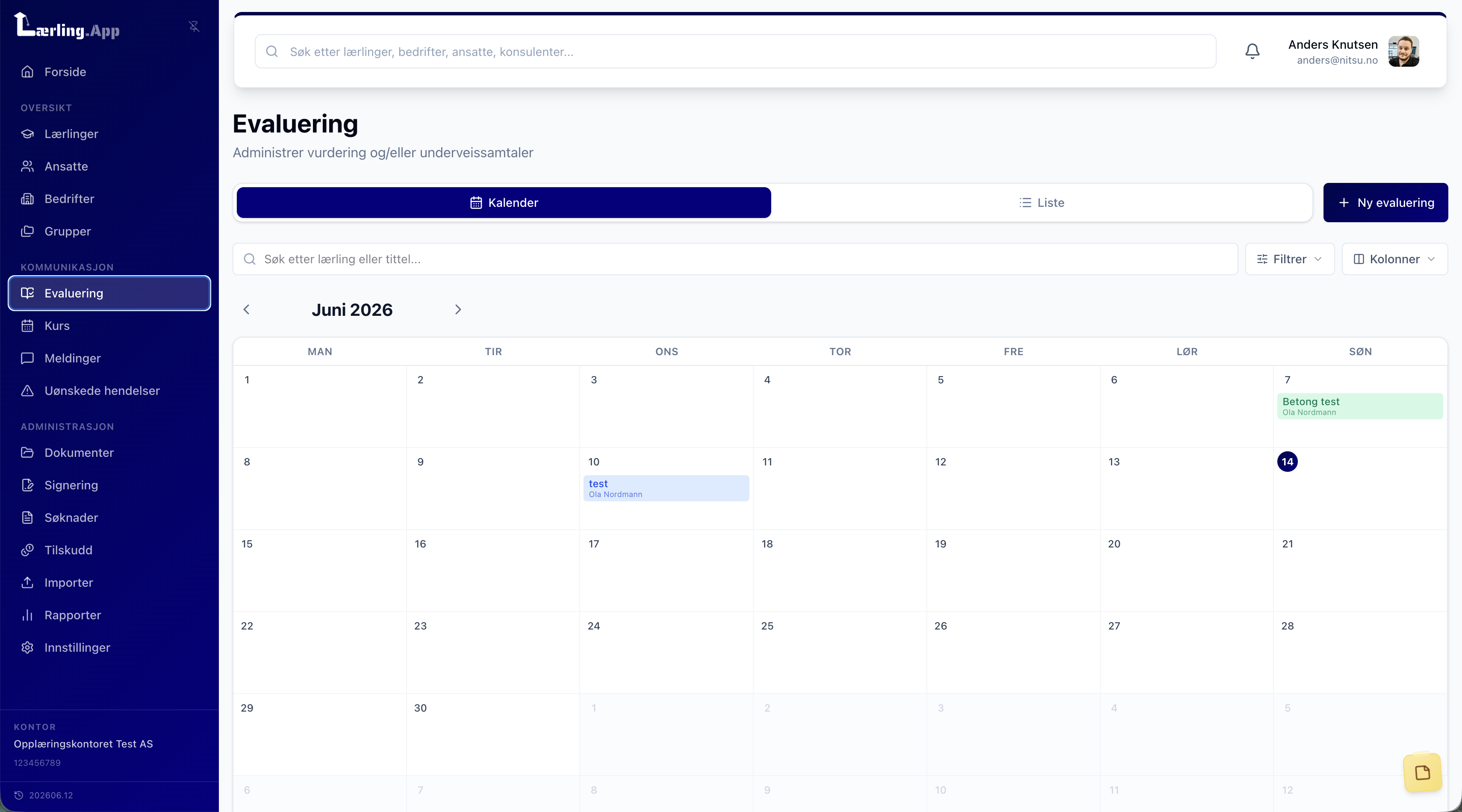Click organization number 123456789
Screen dimensions: 1462x812
[38, 763]
